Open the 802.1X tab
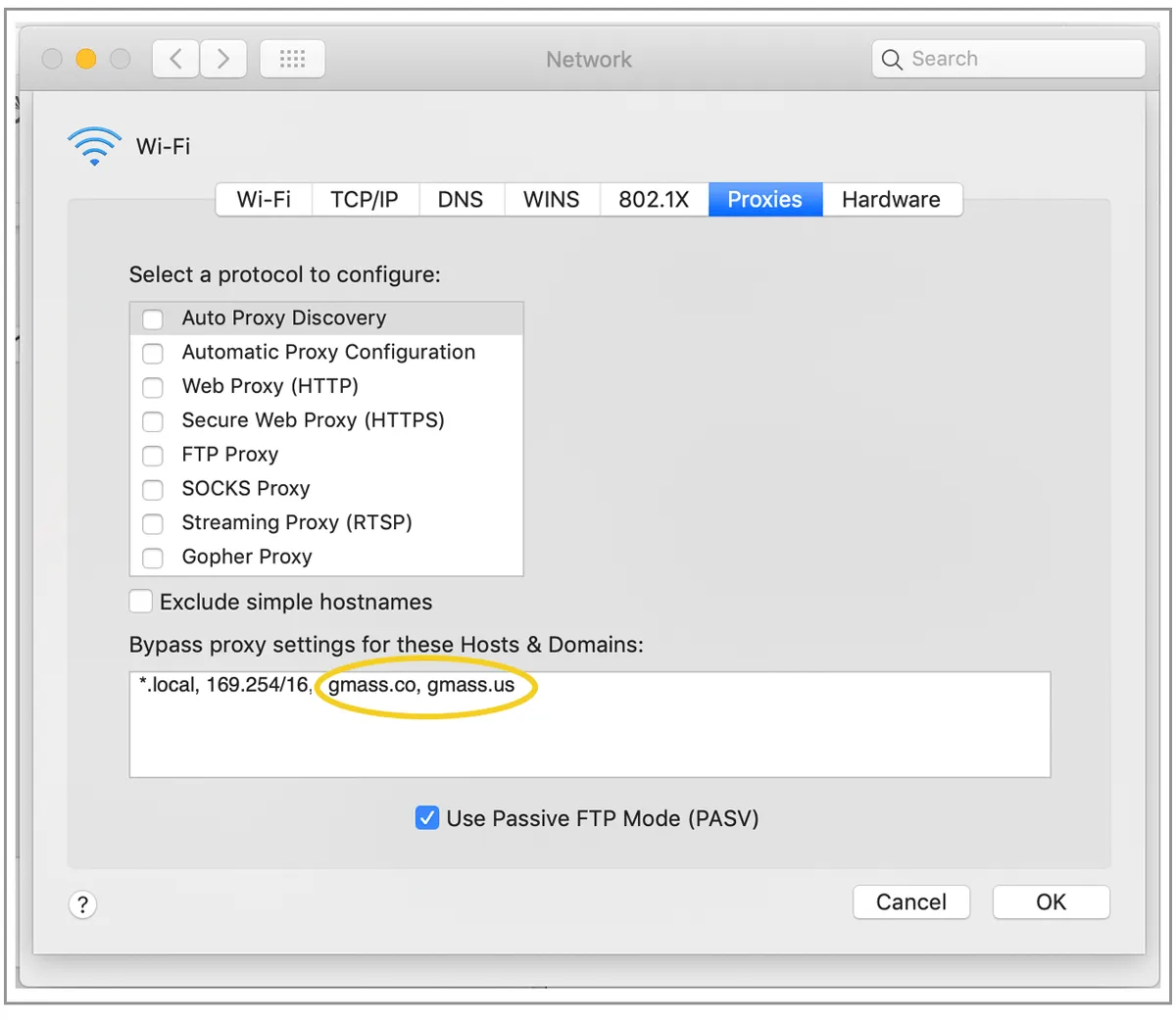This screenshot has width=1176, height=1022. 654,200
